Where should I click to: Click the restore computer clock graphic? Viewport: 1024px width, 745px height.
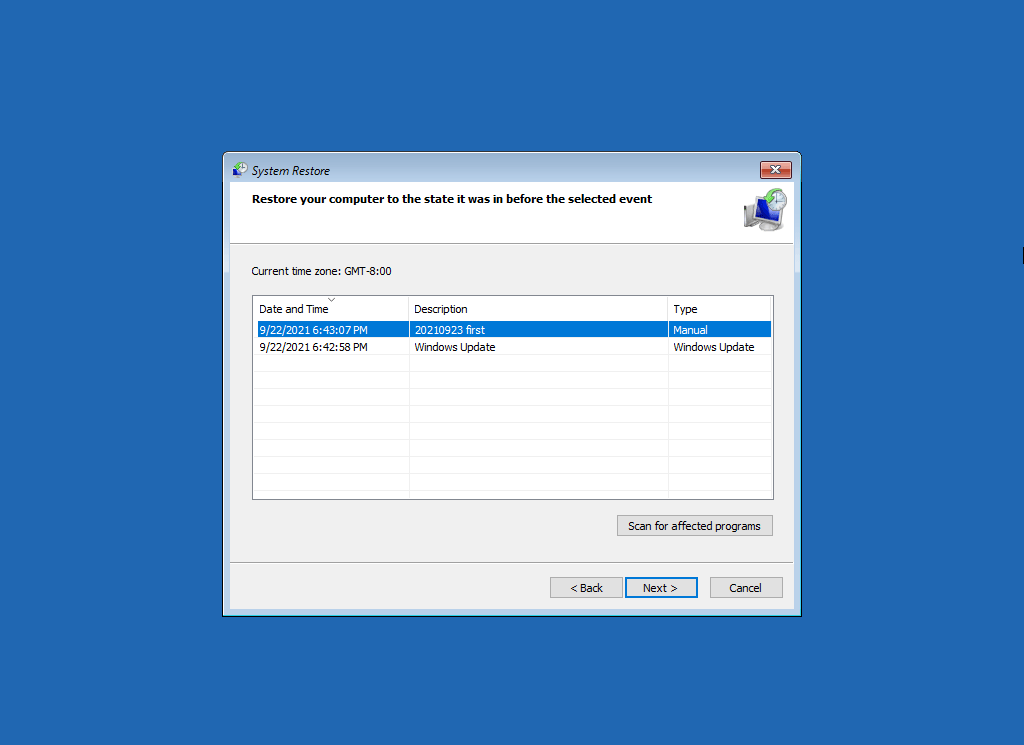tap(765, 210)
